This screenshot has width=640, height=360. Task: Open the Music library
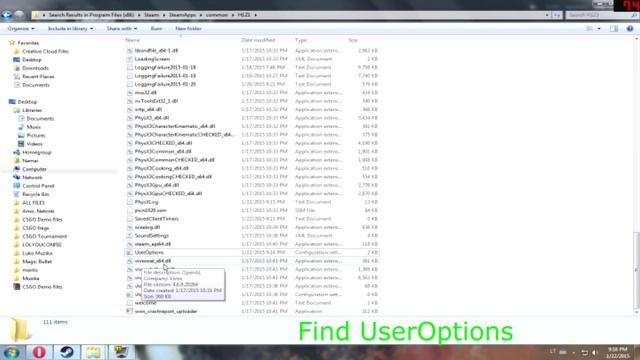click(x=33, y=127)
